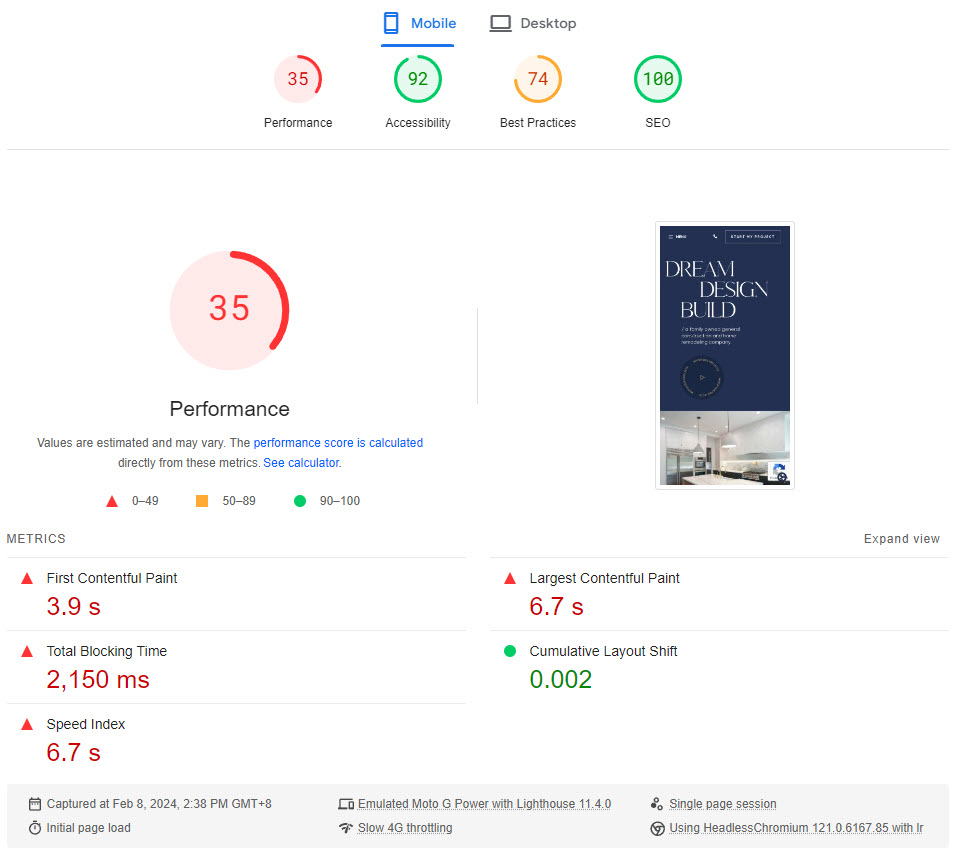Expand the First Contentful Paint metric

click(112, 578)
